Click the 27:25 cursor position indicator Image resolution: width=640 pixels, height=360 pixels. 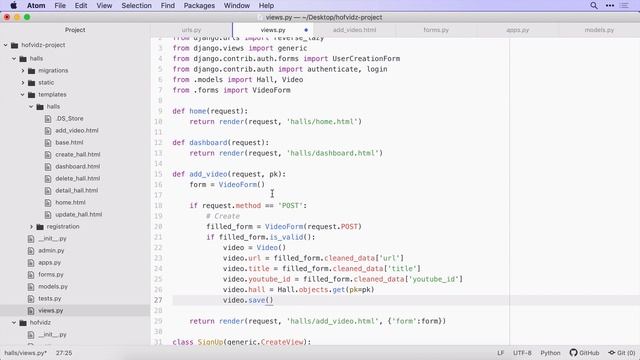coord(64,353)
